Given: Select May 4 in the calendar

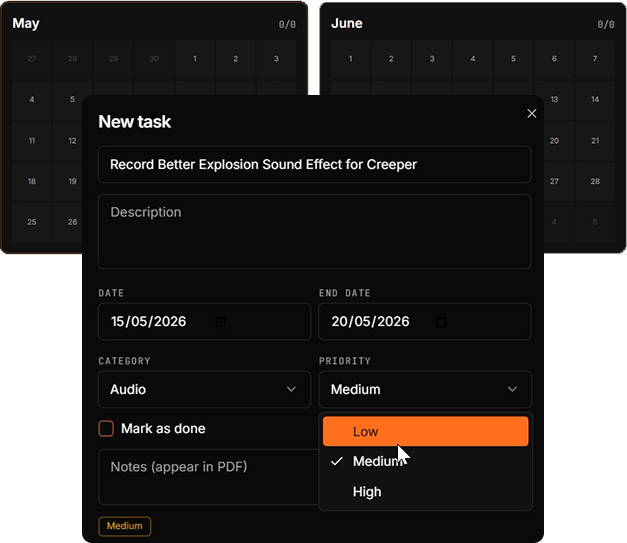Looking at the screenshot, I should (x=32, y=99).
